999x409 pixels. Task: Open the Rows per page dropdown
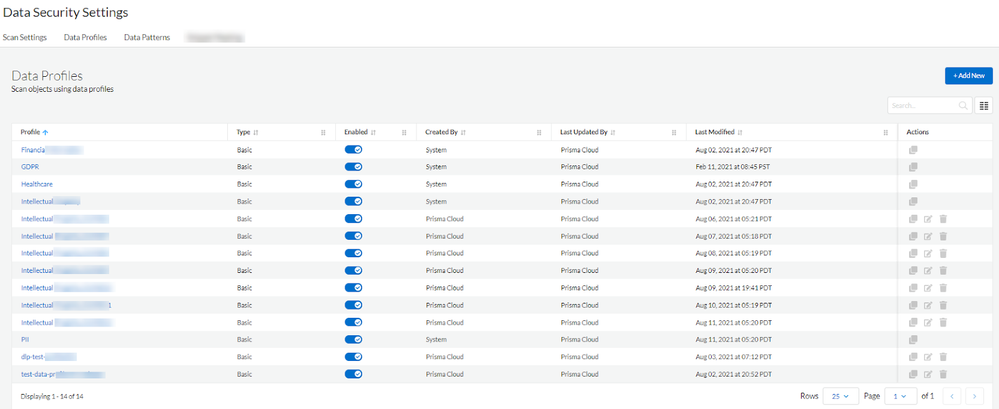coord(840,396)
